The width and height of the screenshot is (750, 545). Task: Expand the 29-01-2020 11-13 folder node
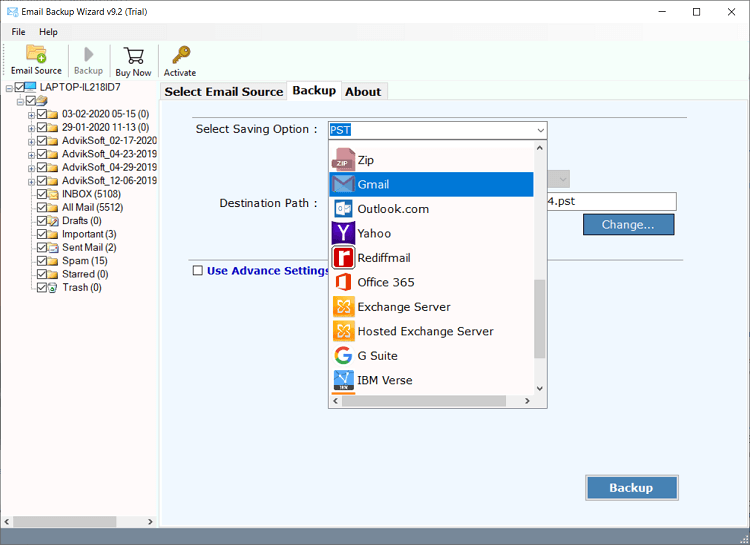tap(31, 129)
